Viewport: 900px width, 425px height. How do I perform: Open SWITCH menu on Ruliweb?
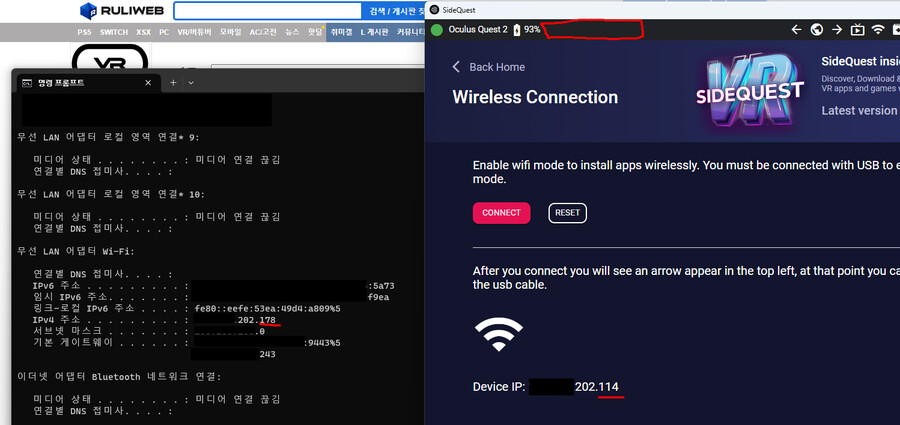tap(114, 32)
